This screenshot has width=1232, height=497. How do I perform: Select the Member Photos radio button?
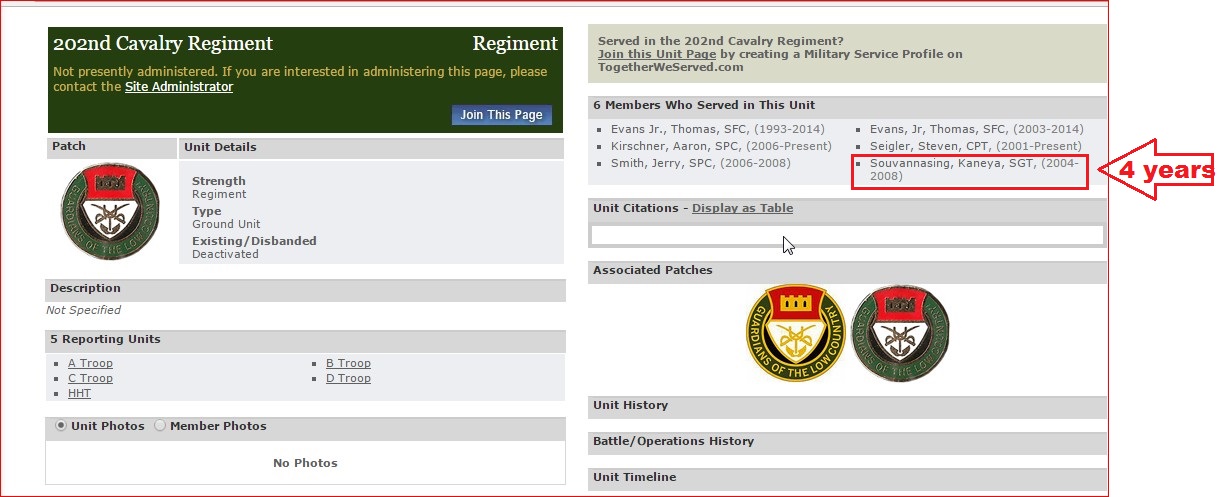pyautogui.click(x=160, y=426)
